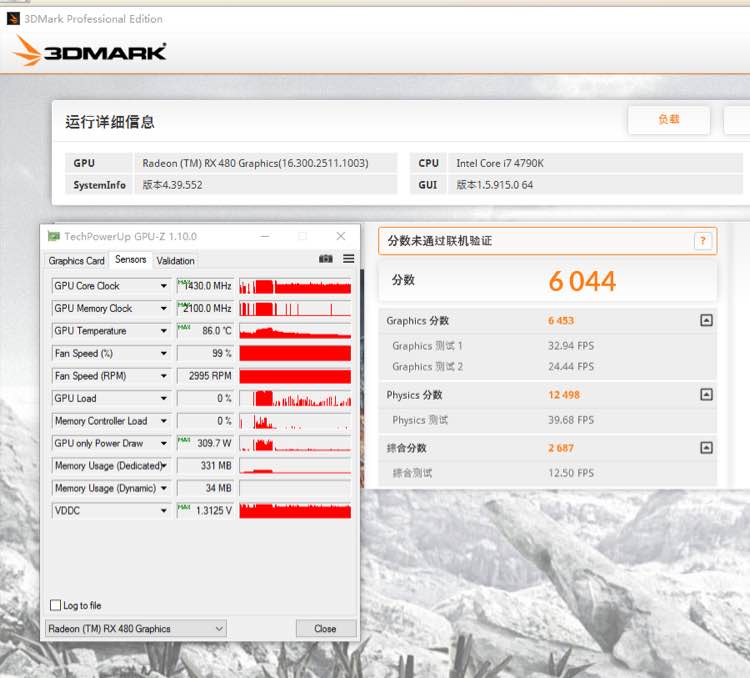Viewport: 750px width, 678px height.
Task: Click the 12.50 FPS combined test result
Action: (571, 473)
